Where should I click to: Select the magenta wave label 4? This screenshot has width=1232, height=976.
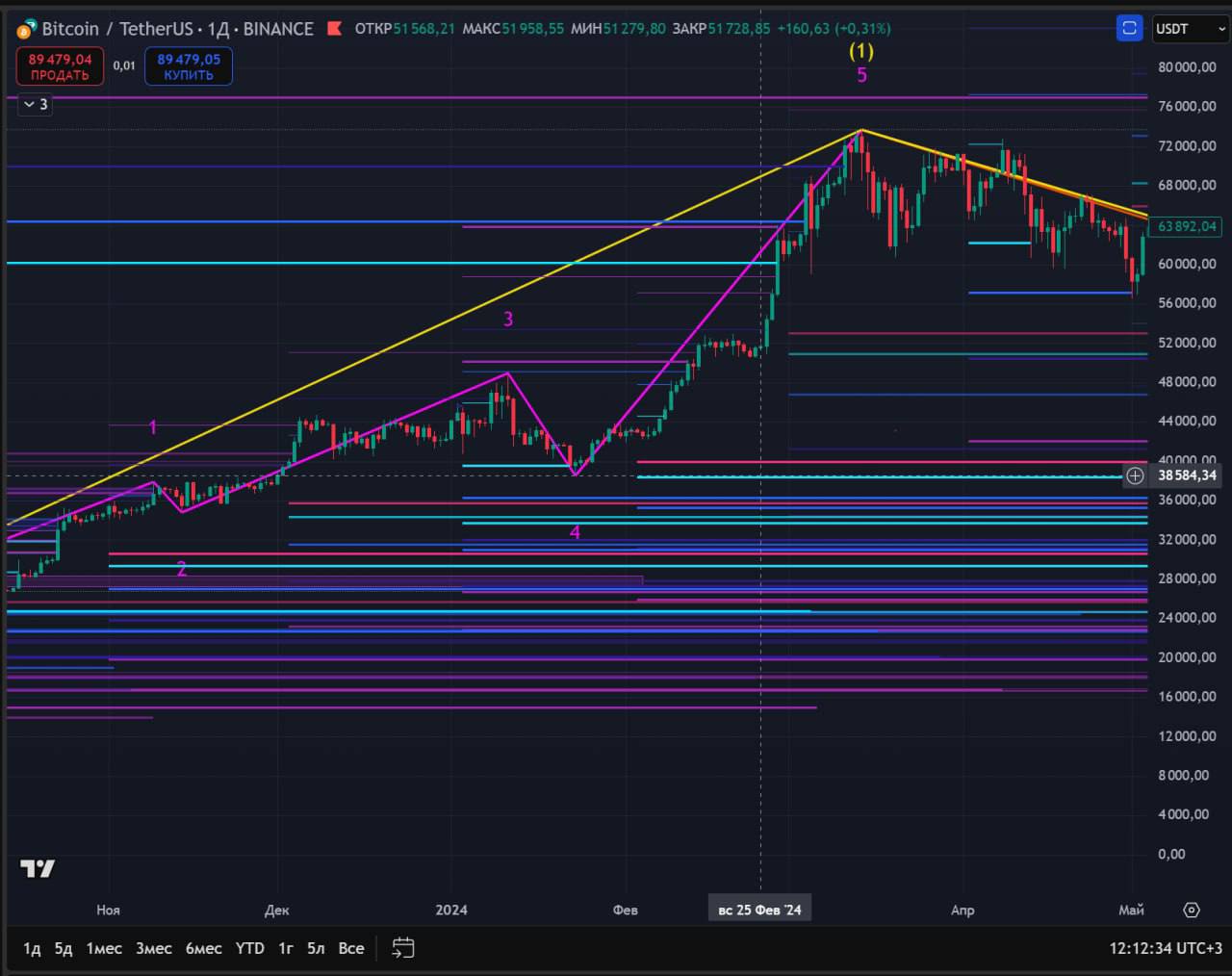(575, 532)
